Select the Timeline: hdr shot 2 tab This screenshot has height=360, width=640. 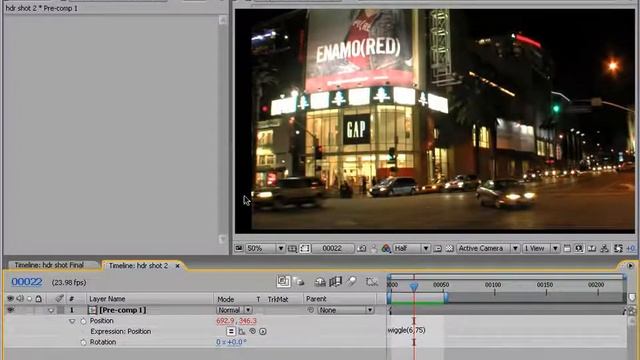[138, 266]
